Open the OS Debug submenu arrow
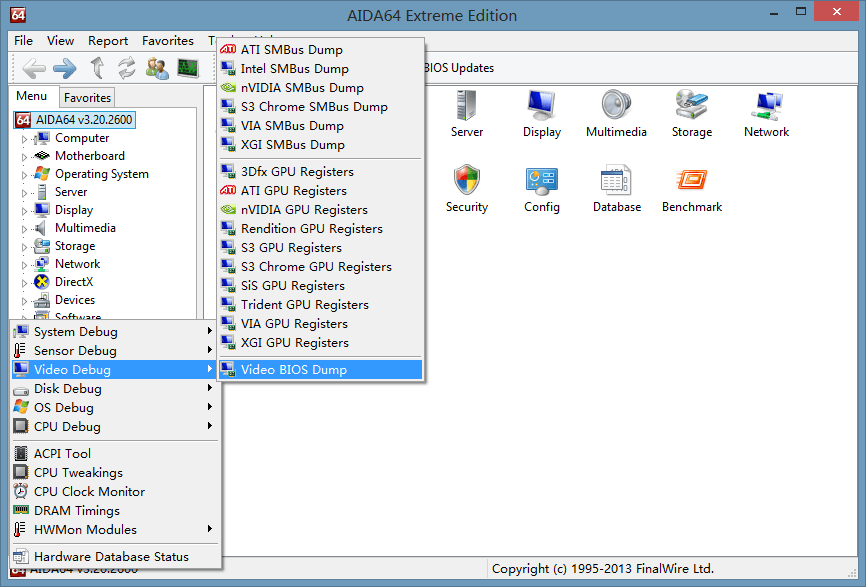The height and width of the screenshot is (587, 866). pyautogui.click(x=210, y=406)
